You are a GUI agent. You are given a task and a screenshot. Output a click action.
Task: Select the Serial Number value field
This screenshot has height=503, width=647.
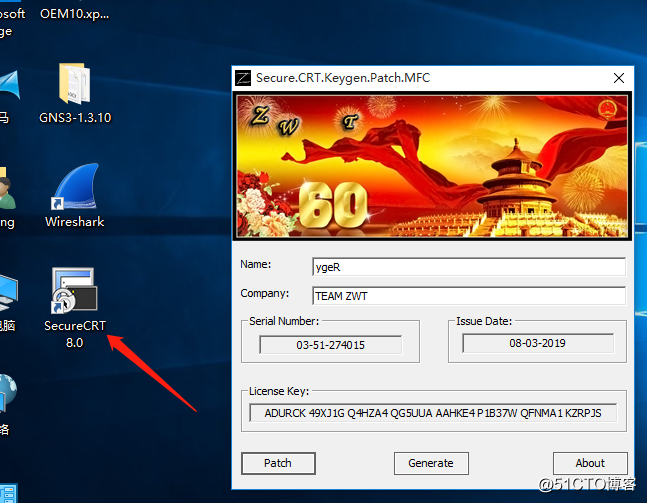tap(331, 345)
